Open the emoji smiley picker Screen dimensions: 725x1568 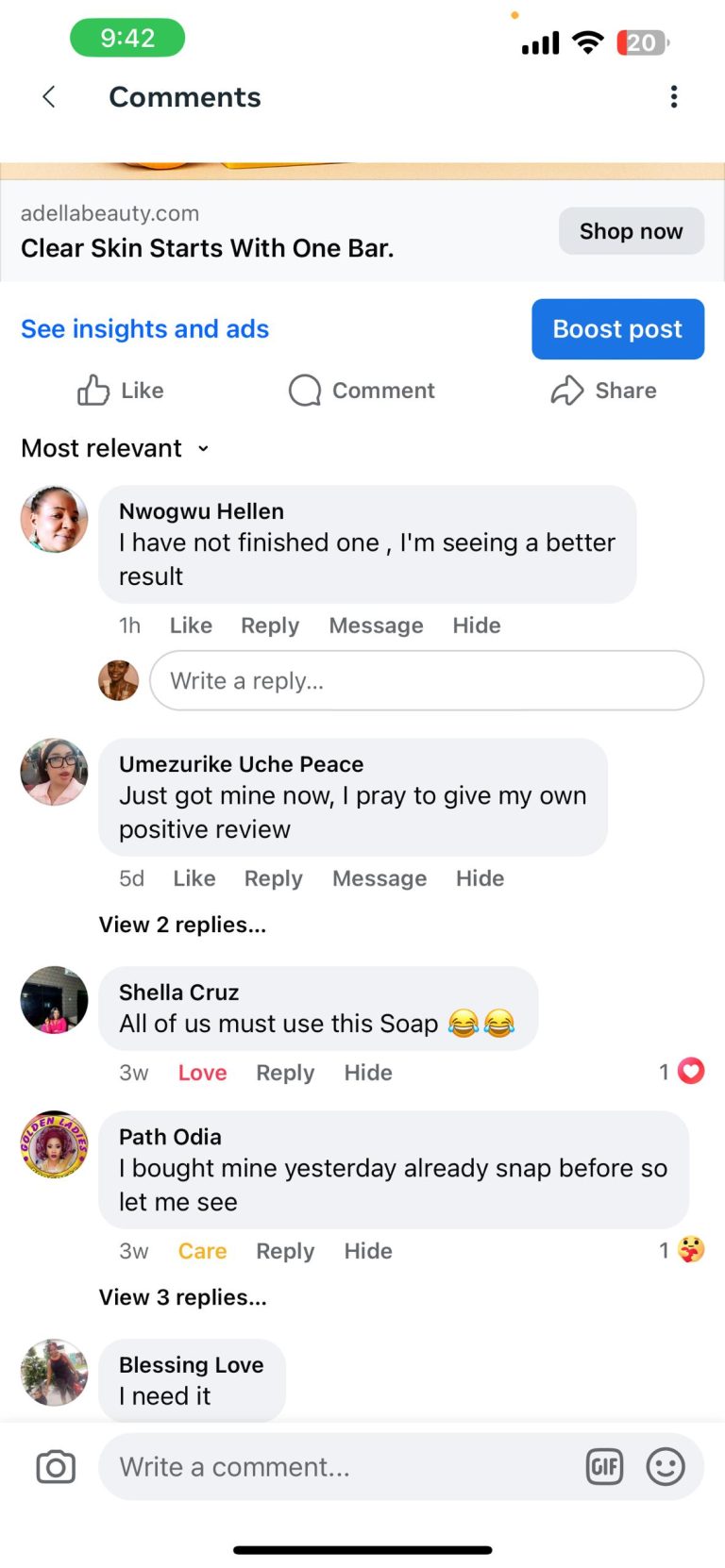point(665,1467)
